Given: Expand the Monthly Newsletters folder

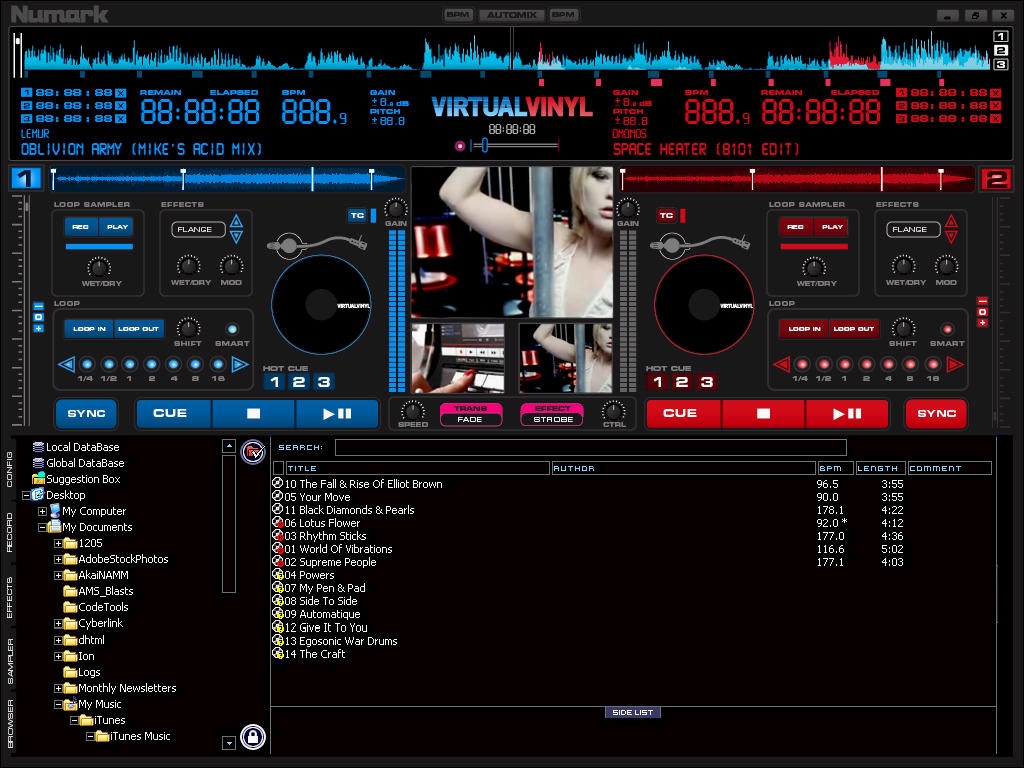Looking at the screenshot, I should [58, 688].
